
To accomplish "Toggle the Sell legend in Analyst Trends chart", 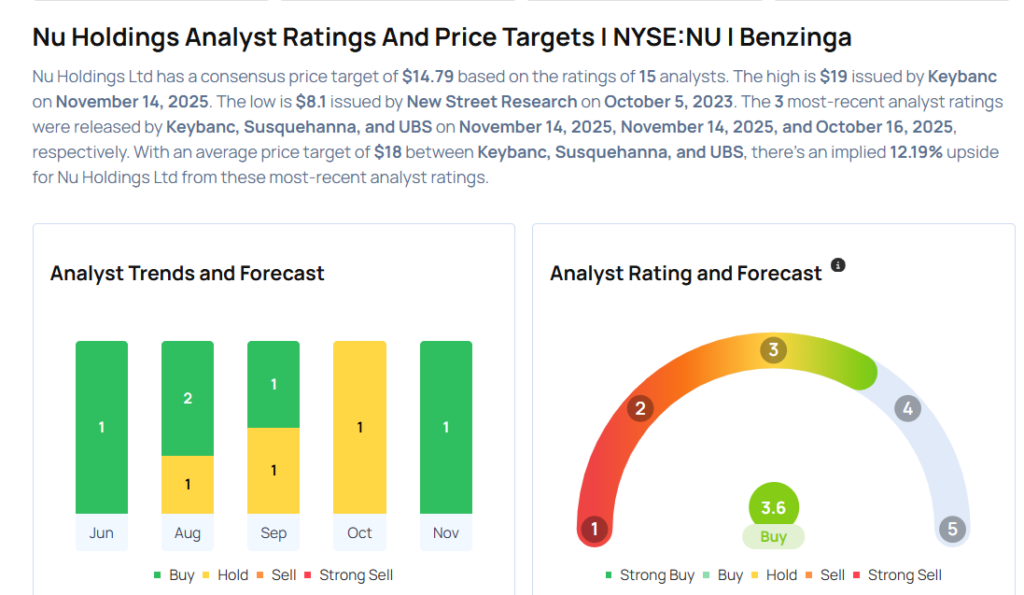I will [277, 575].
